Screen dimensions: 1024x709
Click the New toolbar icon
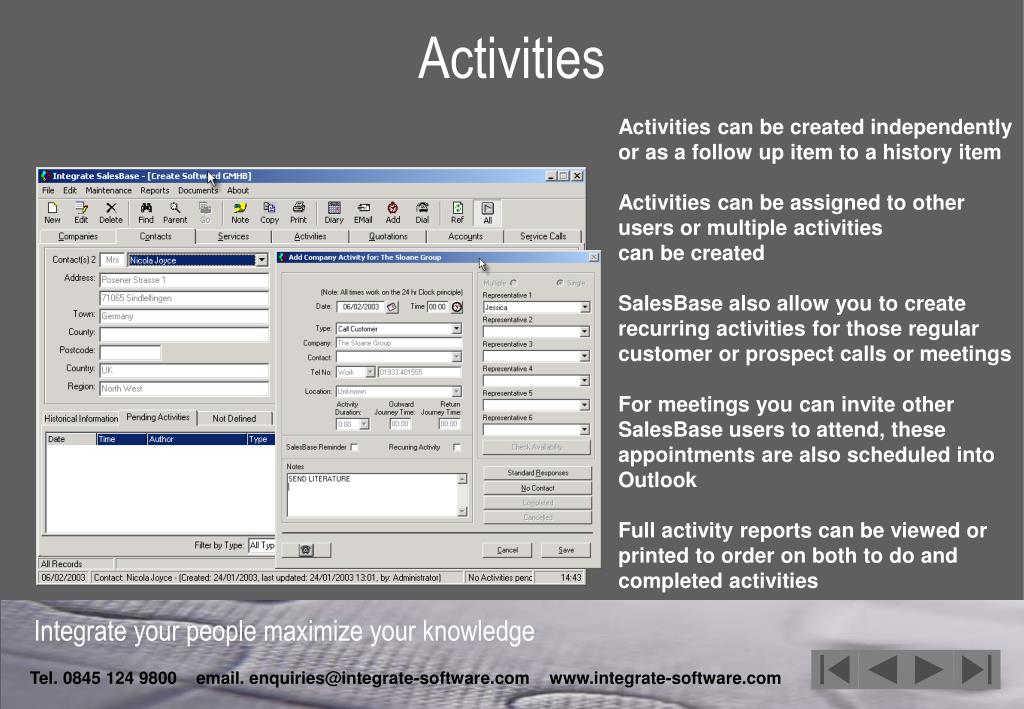[52, 212]
